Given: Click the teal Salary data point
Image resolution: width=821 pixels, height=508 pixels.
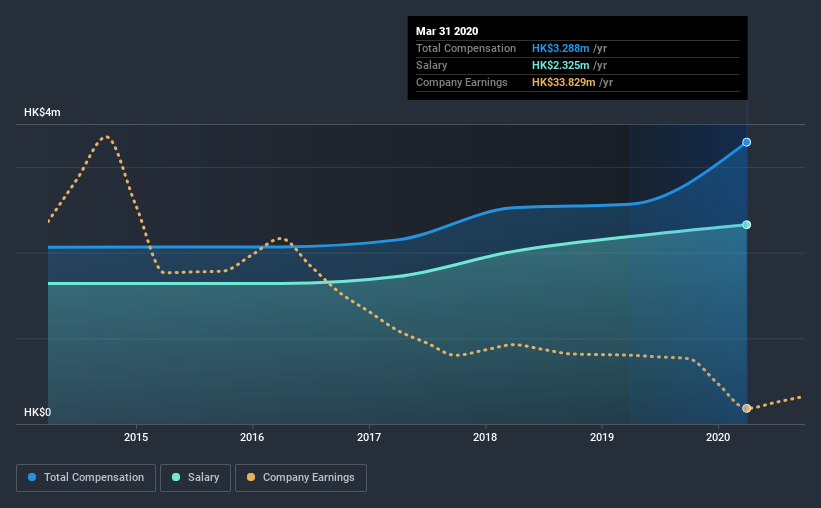Looking at the screenshot, I should point(747,225).
